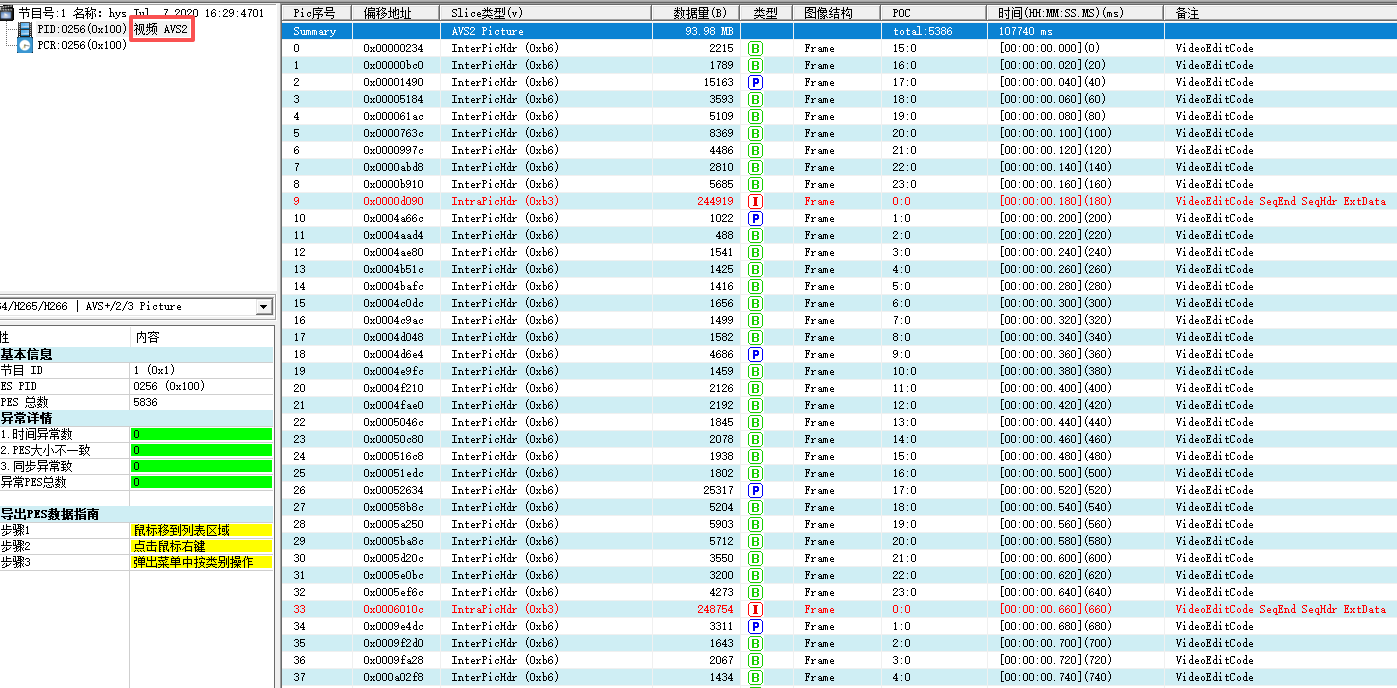Sort by the 数据量(B) column header
This screenshot has height=688, width=1397.
(x=697, y=13)
